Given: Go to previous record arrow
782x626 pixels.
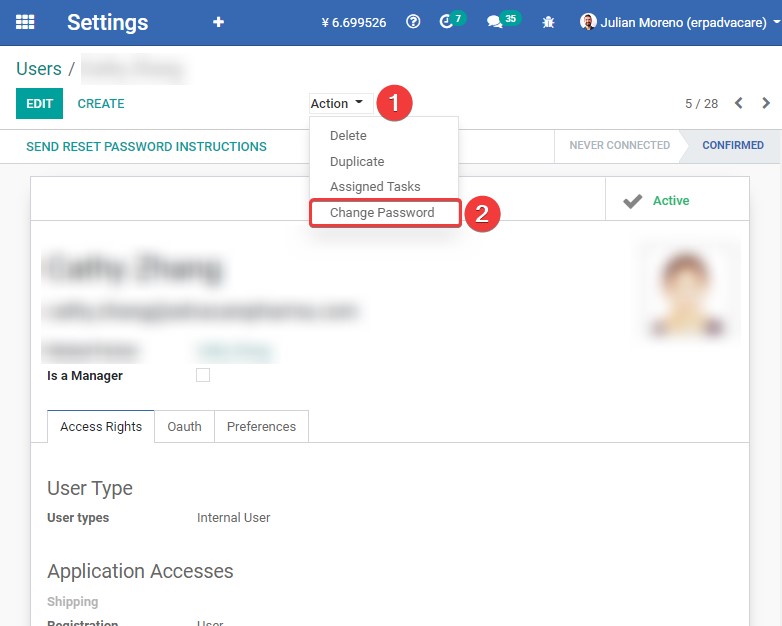Looking at the screenshot, I should pyautogui.click(x=739, y=103).
